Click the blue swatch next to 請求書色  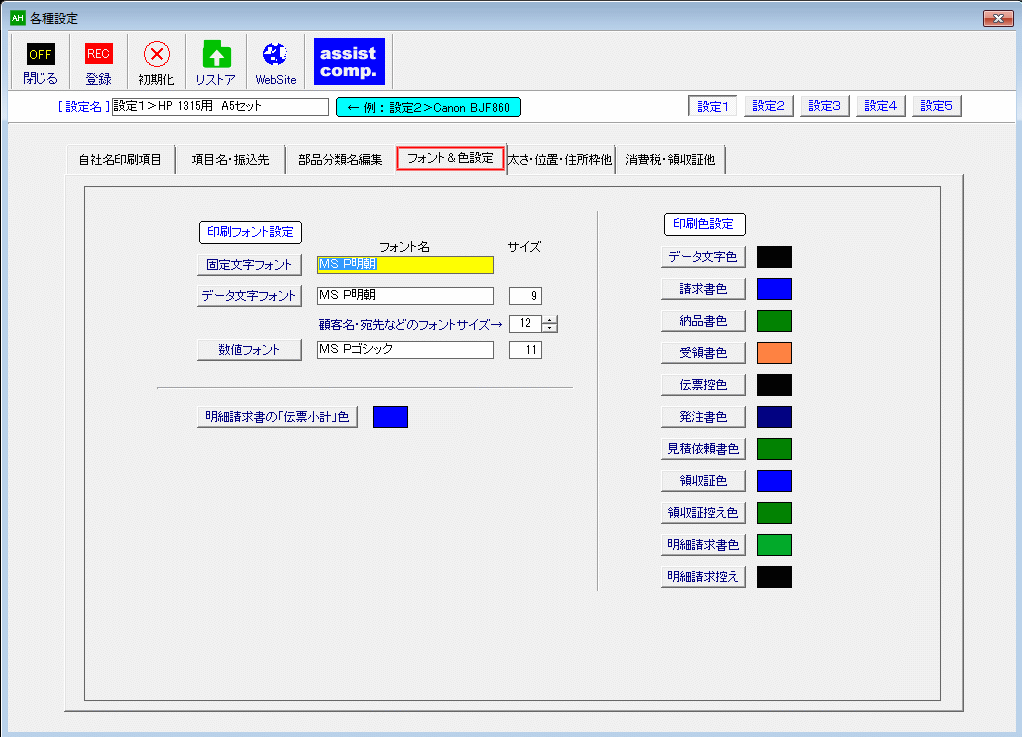[x=778, y=288]
